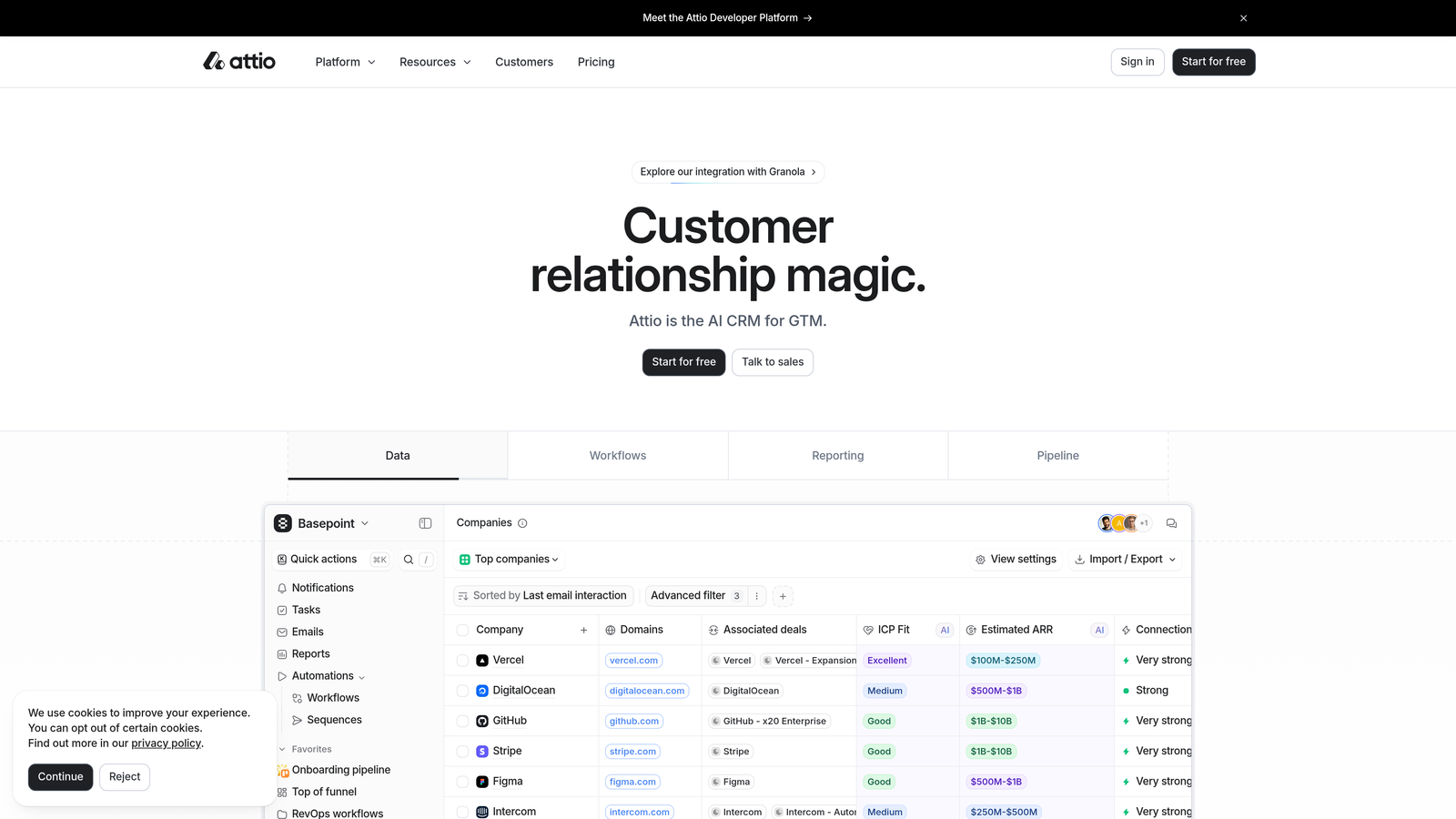
Task: Open Quick actions in the sidebar
Action: tap(323, 559)
